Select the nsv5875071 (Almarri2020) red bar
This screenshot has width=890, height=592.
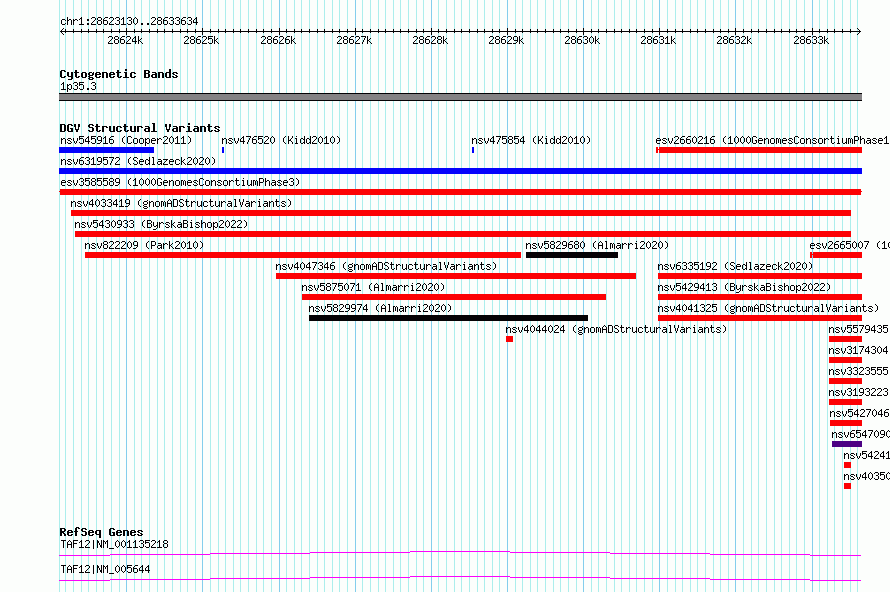click(454, 297)
